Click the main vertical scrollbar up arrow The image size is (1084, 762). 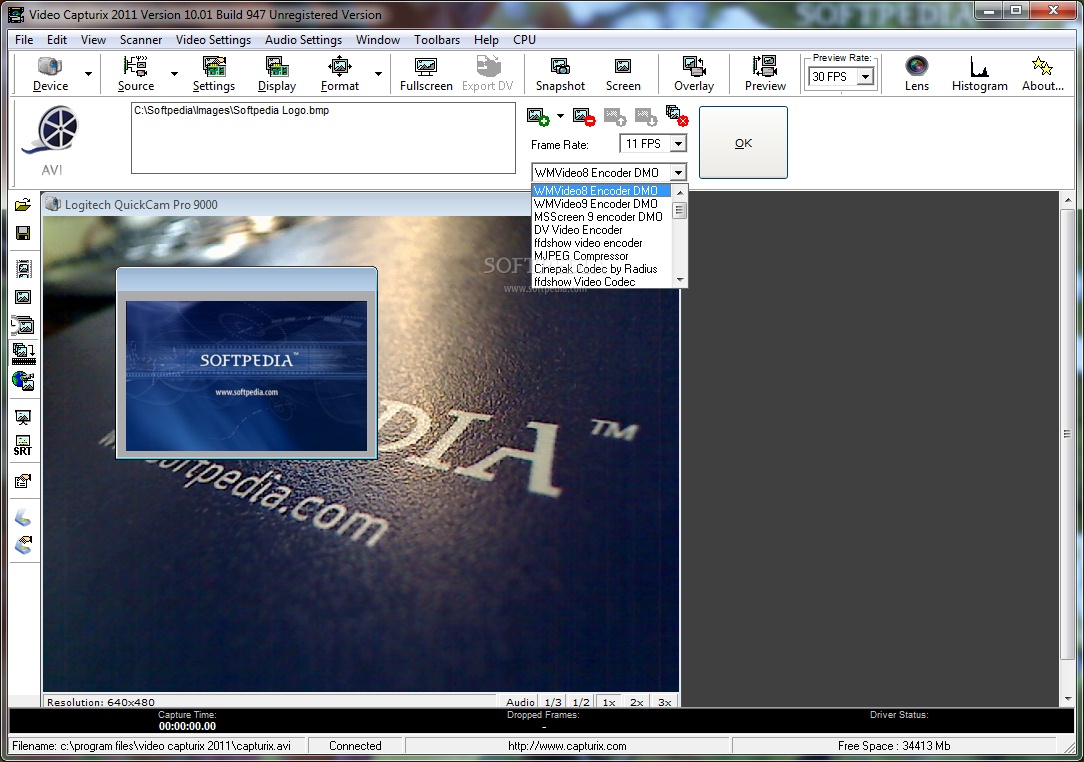(1067, 200)
